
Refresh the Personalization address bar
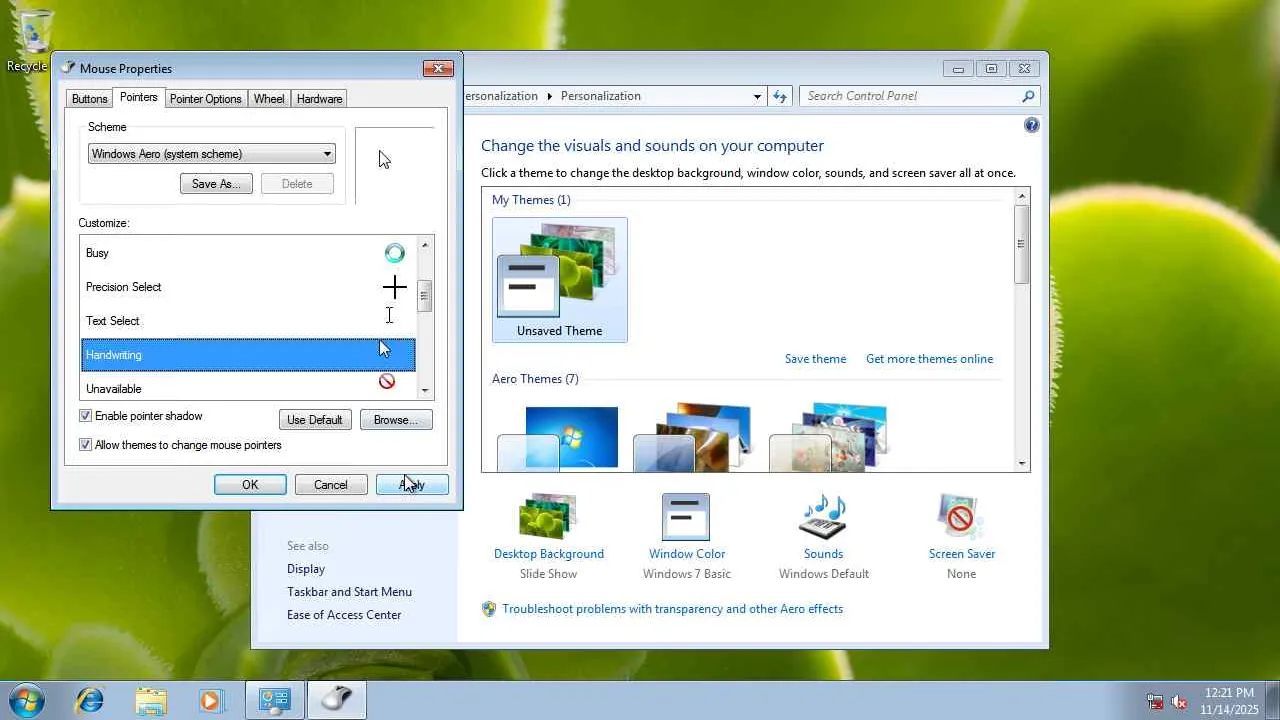(x=781, y=96)
